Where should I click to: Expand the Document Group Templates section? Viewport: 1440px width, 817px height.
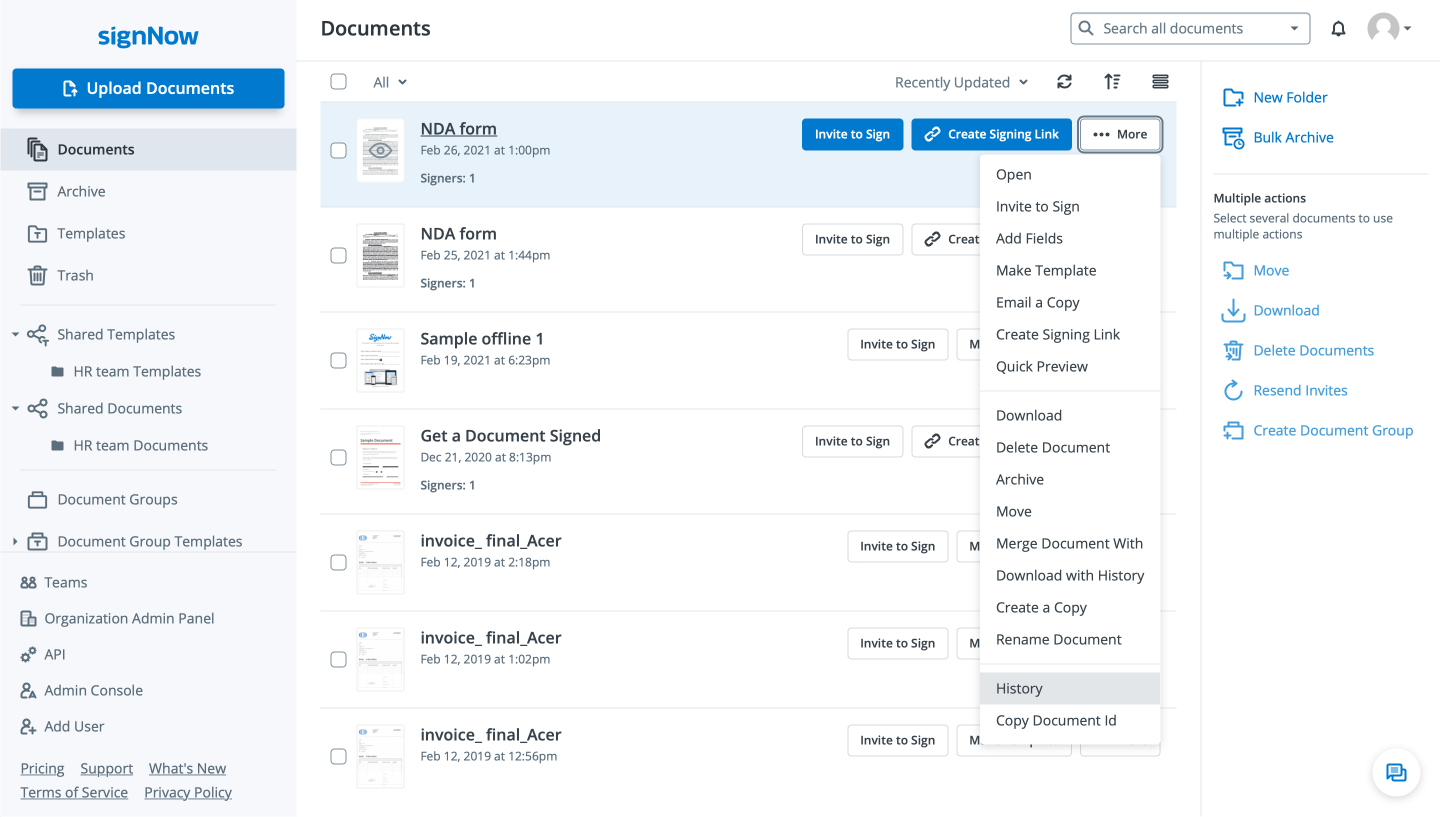(x=15, y=542)
